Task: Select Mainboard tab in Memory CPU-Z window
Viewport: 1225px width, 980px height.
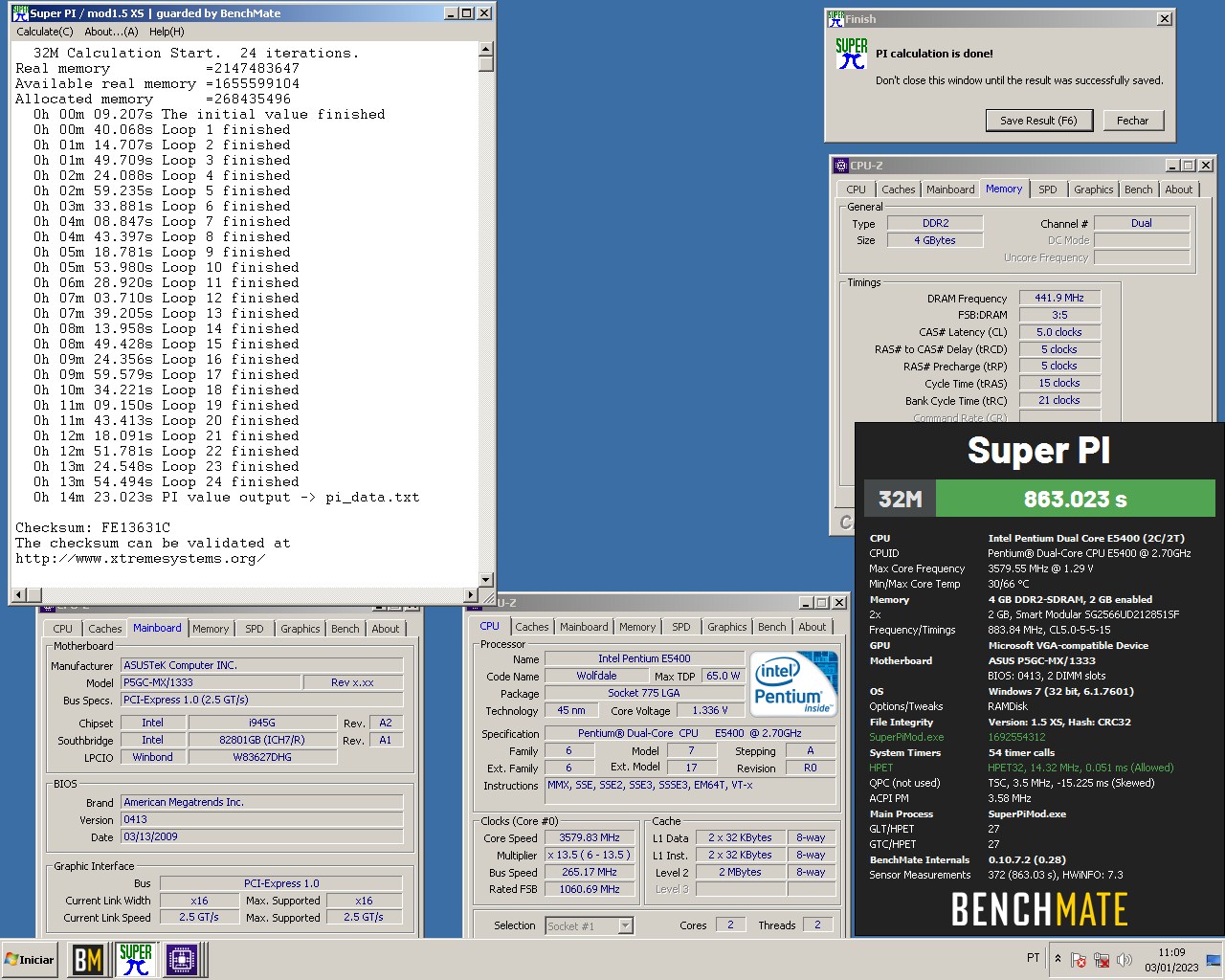Action: pos(950,189)
